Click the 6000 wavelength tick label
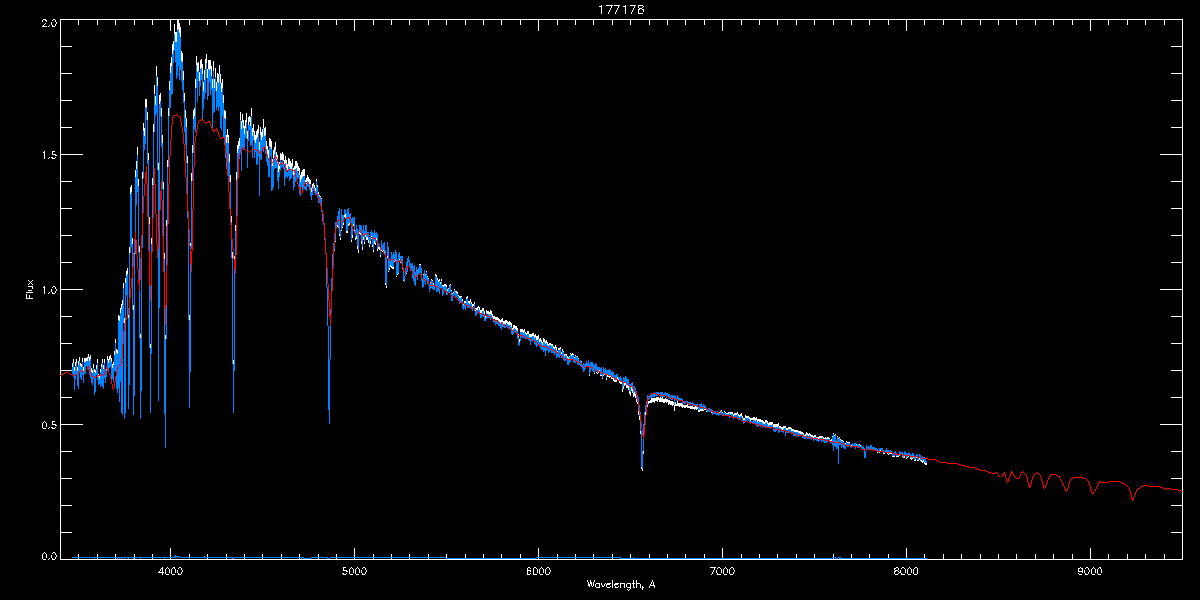 [538, 570]
